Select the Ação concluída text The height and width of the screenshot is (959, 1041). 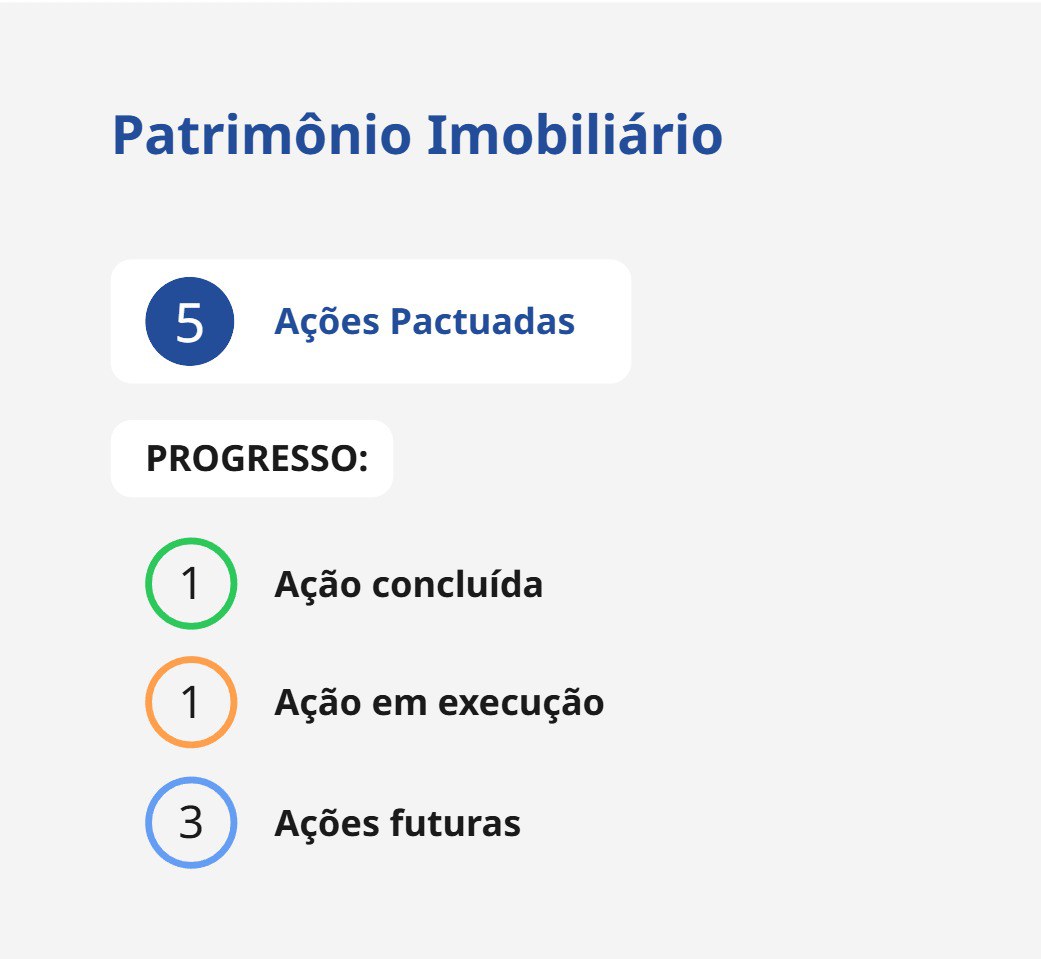408,585
